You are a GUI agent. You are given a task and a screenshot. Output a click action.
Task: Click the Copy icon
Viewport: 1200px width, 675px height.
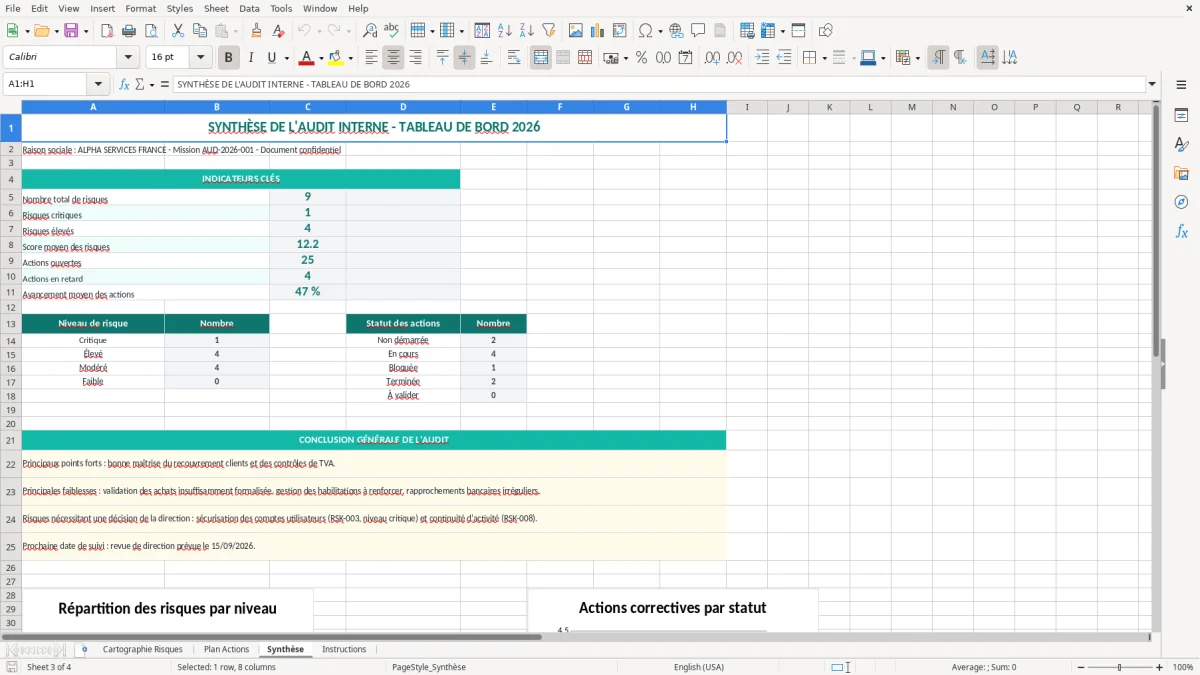[x=200, y=31]
